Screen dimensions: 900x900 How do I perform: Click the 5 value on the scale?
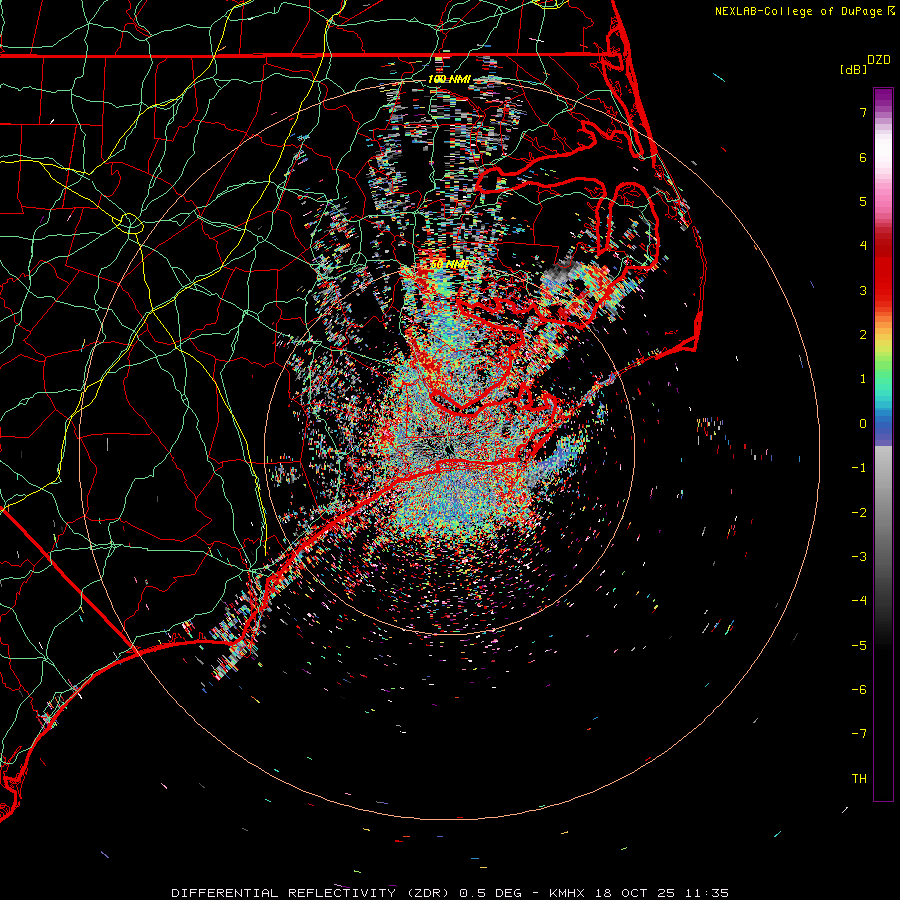863,202
